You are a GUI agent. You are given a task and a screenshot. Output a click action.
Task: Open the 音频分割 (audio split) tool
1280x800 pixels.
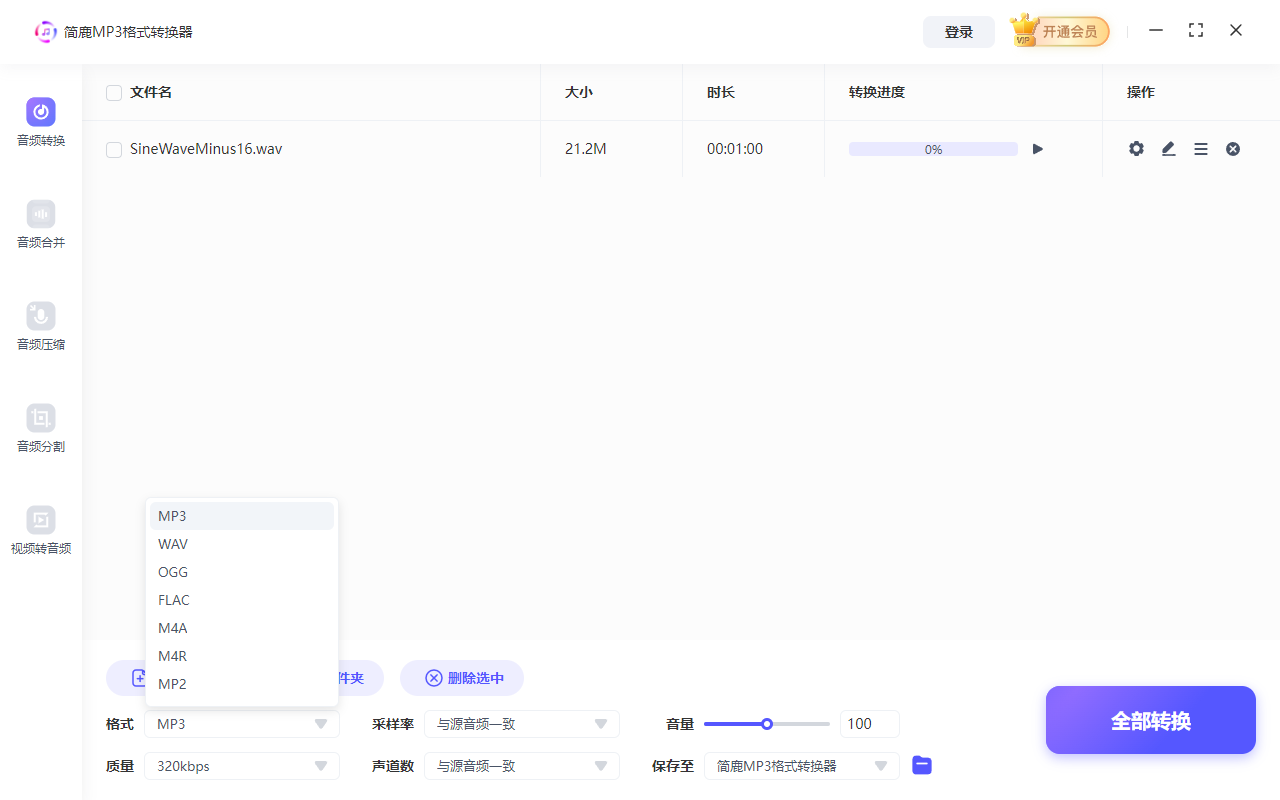click(40, 428)
